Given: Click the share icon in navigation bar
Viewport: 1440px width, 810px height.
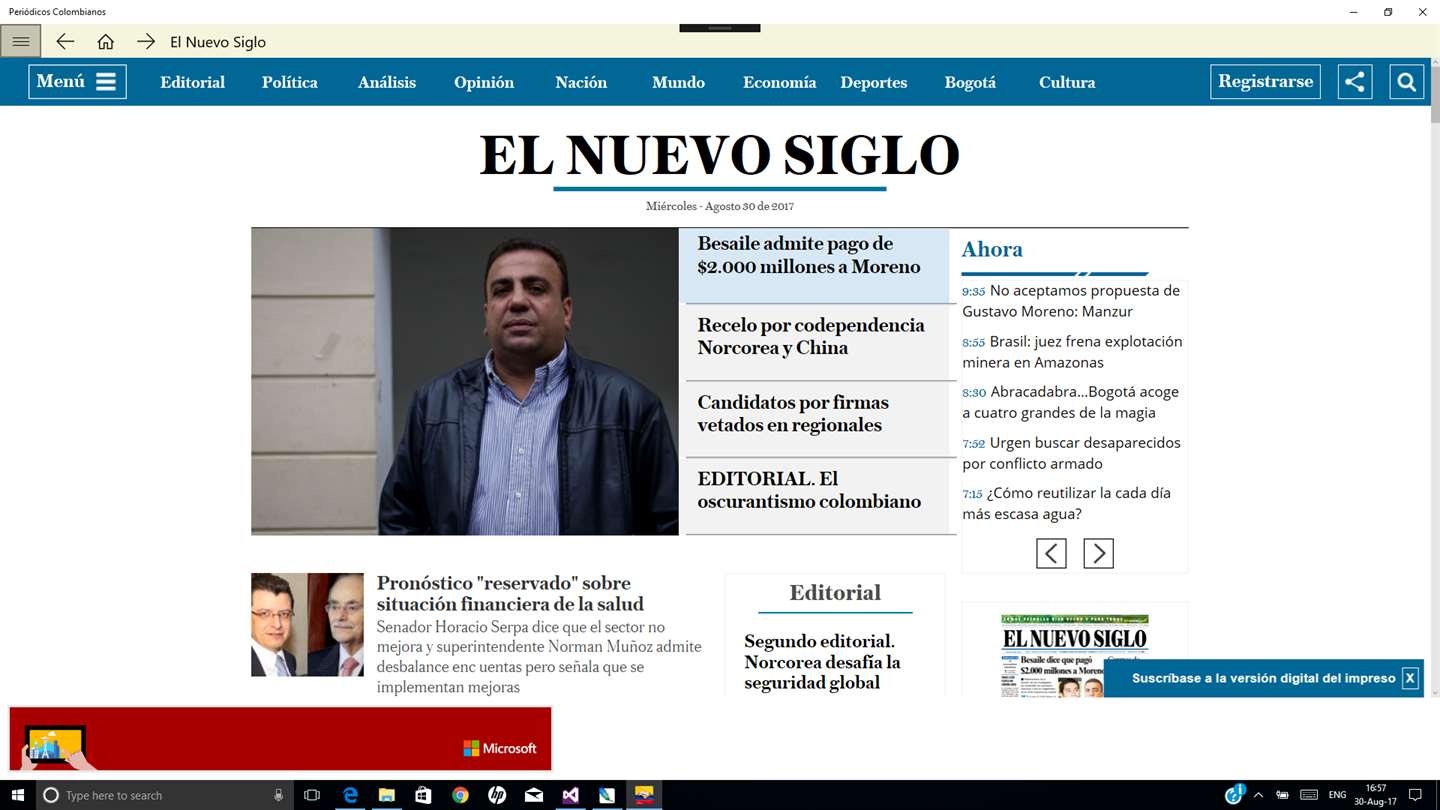Looking at the screenshot, I should click(x=1355, y=82).
